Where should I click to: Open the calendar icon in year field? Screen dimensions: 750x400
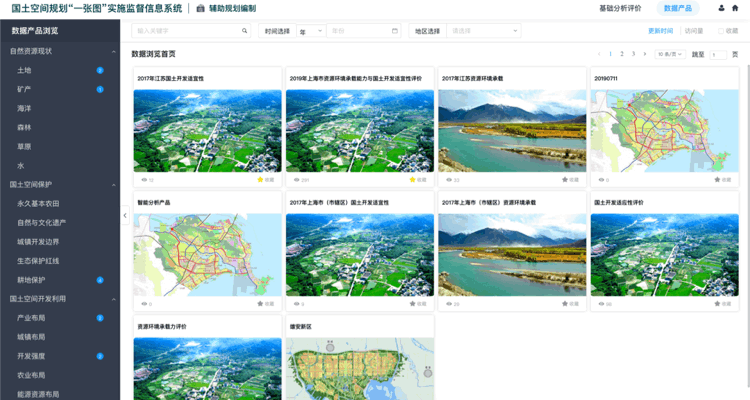(395, 31)
